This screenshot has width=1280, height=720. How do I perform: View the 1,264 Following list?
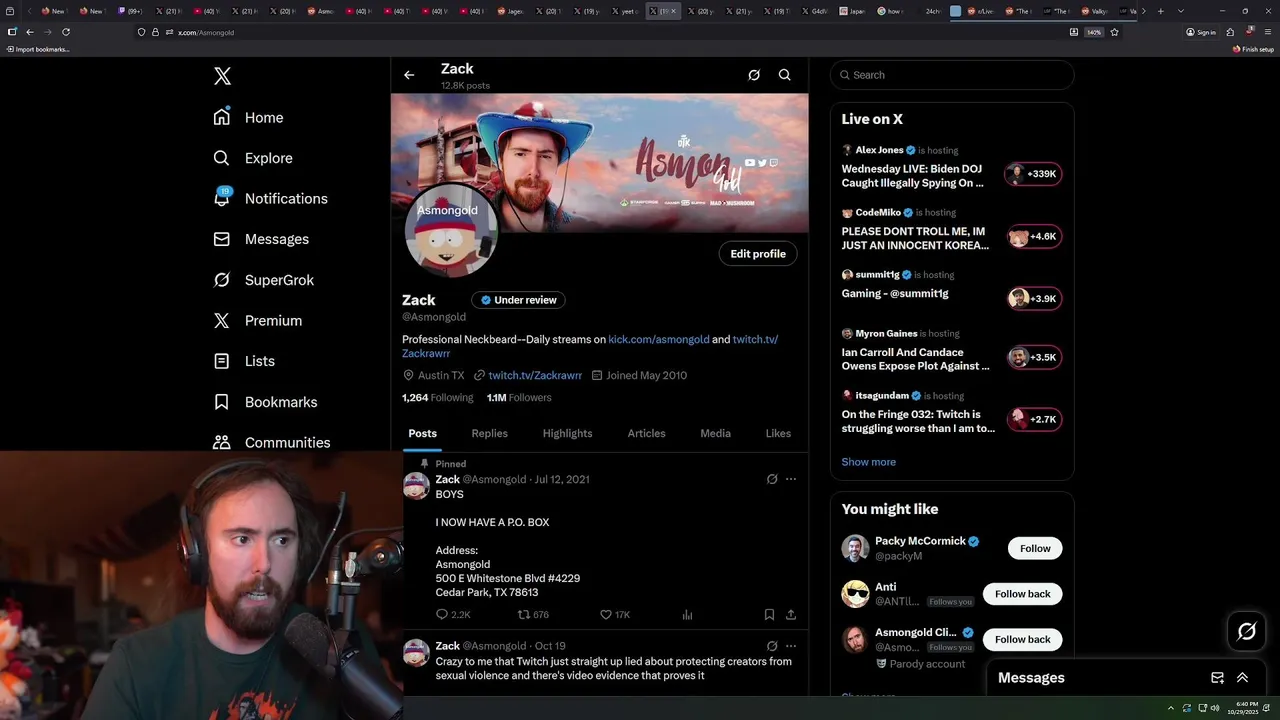pyautogui.click(x=438, y=397)
